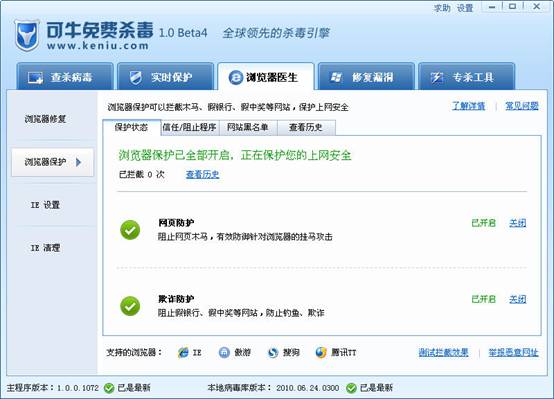Click the IE browser icon in supported browsers
The image size is (554, 399).
point(183,352)
